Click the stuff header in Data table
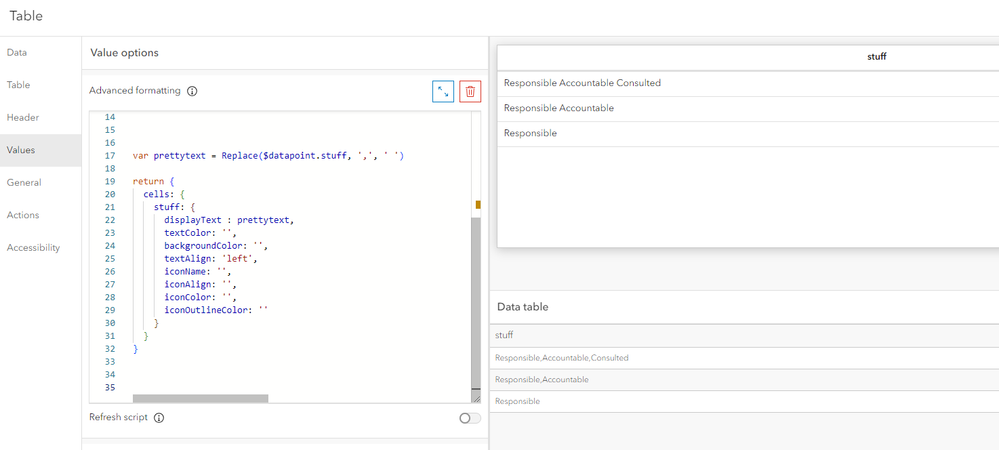999x450 pixels. [x=504, y=335]
